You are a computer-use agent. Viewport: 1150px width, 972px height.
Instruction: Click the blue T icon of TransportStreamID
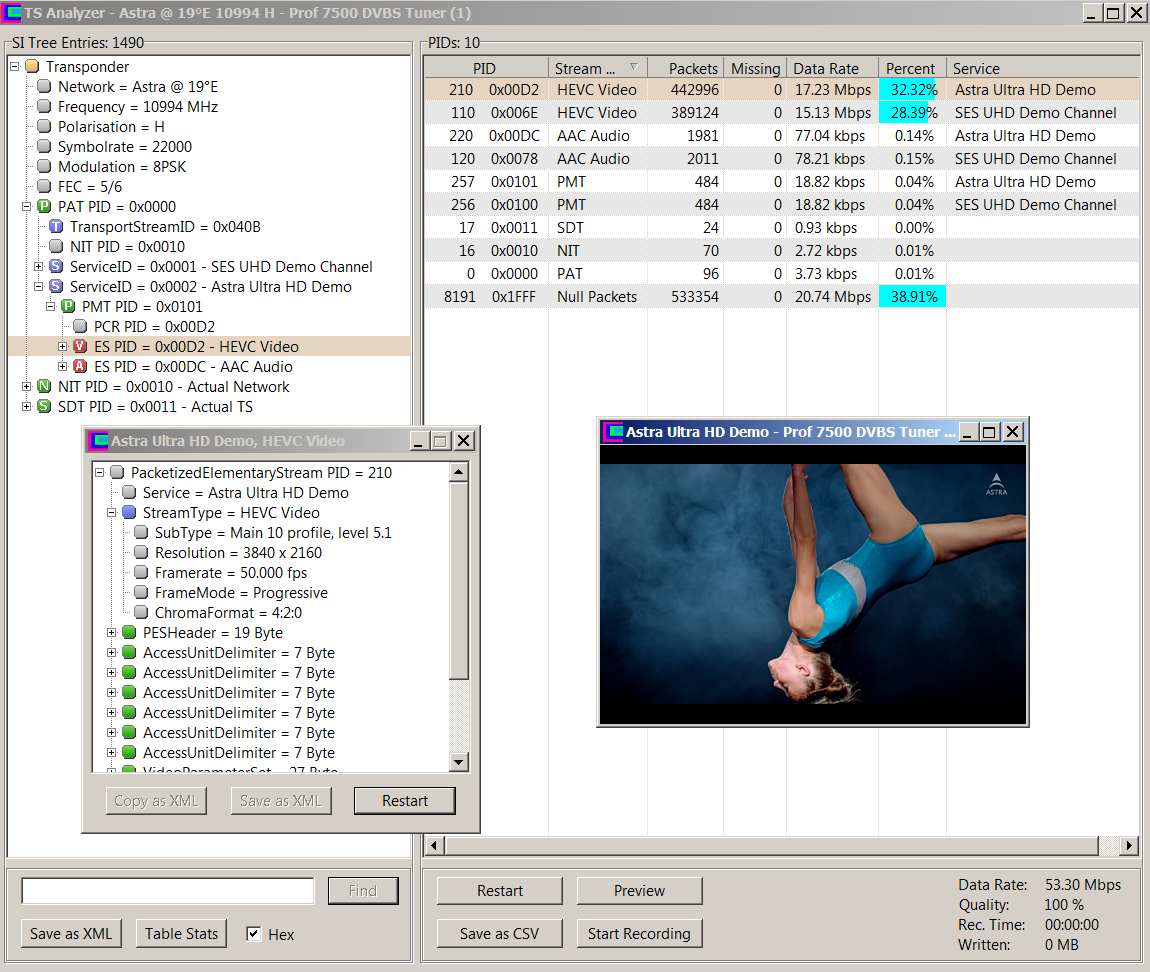click(x=56, y=227)
